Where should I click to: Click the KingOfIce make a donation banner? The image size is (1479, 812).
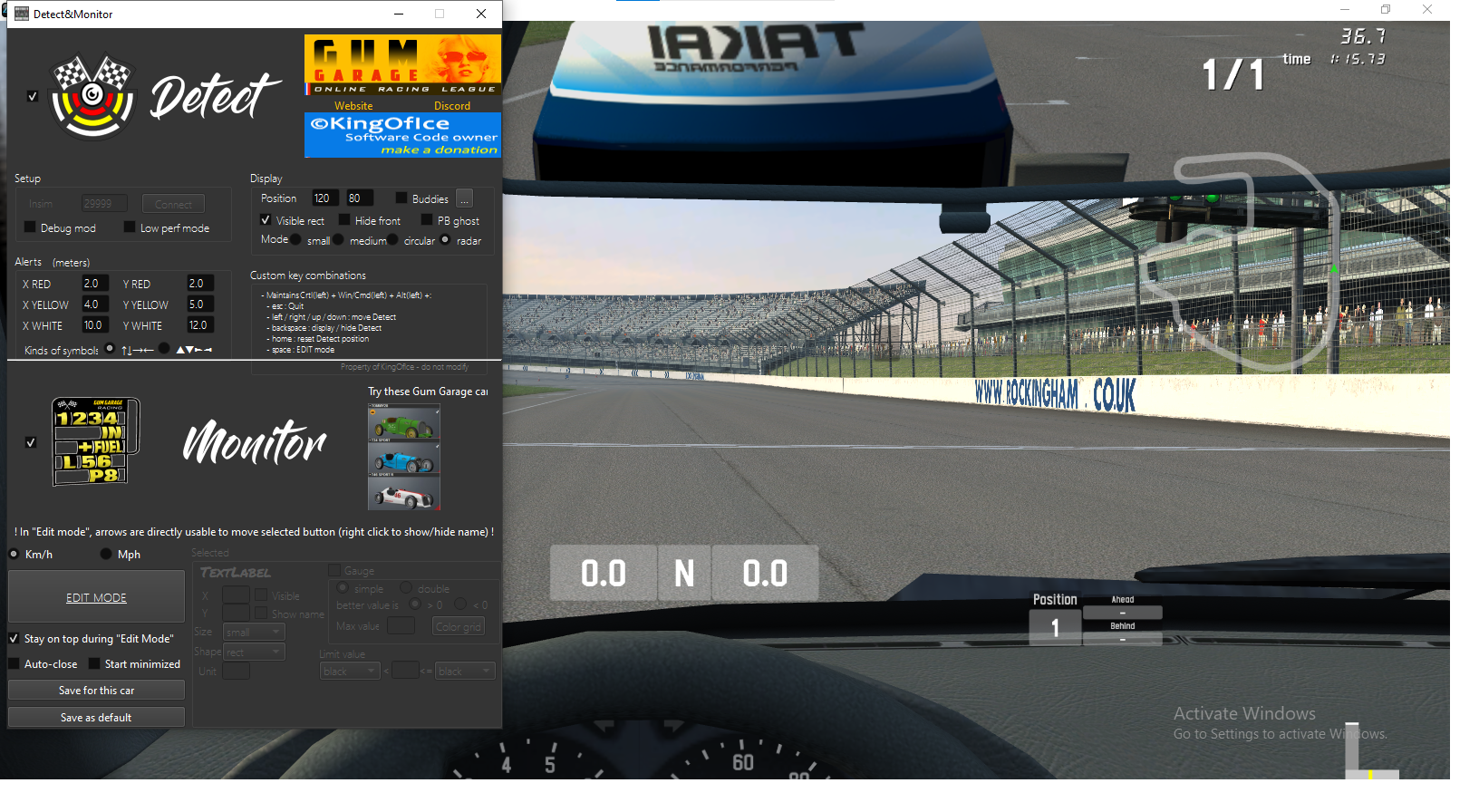coord(402,135)
